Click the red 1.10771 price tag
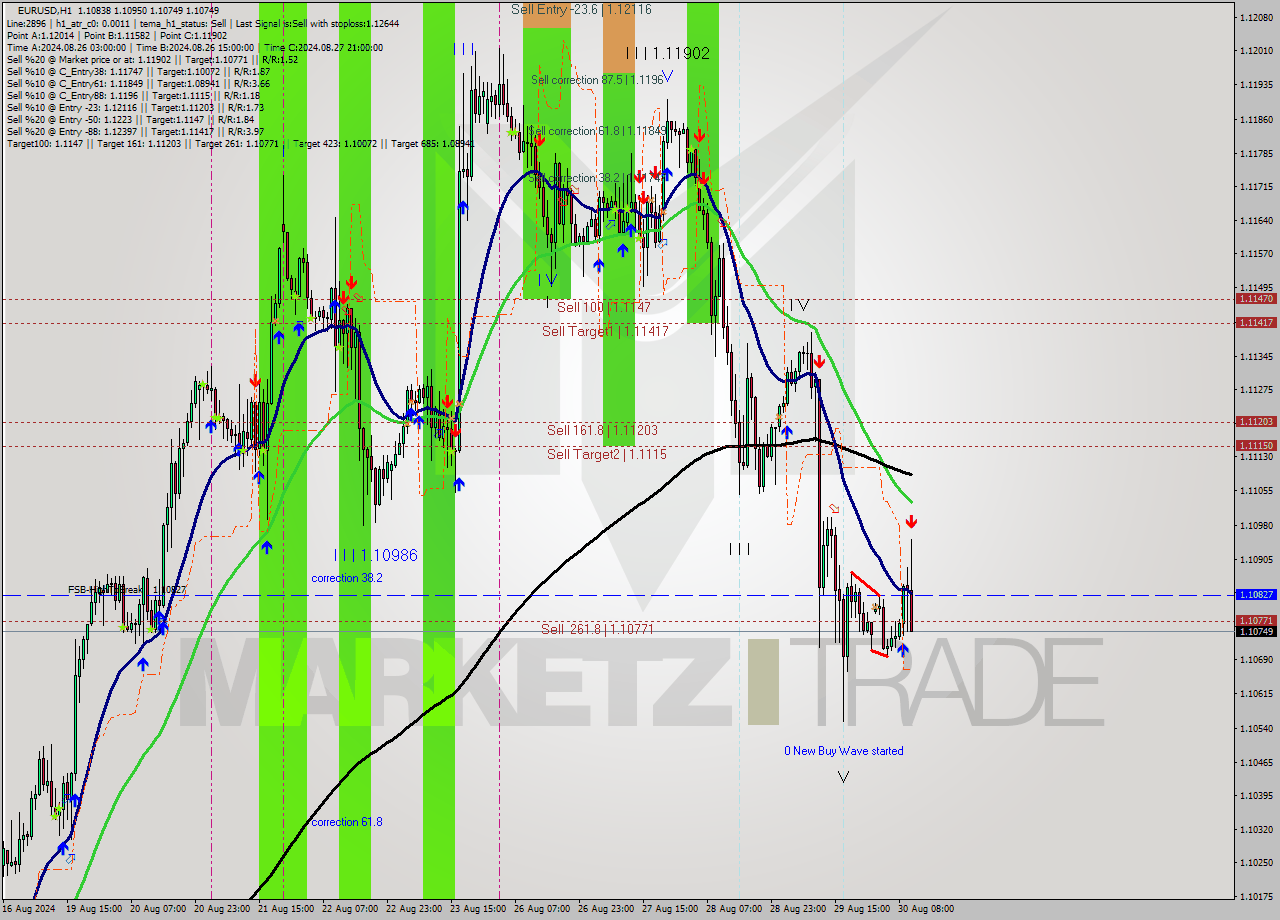The width and height of the screenshot is (1280, 920). (x=1256, y=620)
